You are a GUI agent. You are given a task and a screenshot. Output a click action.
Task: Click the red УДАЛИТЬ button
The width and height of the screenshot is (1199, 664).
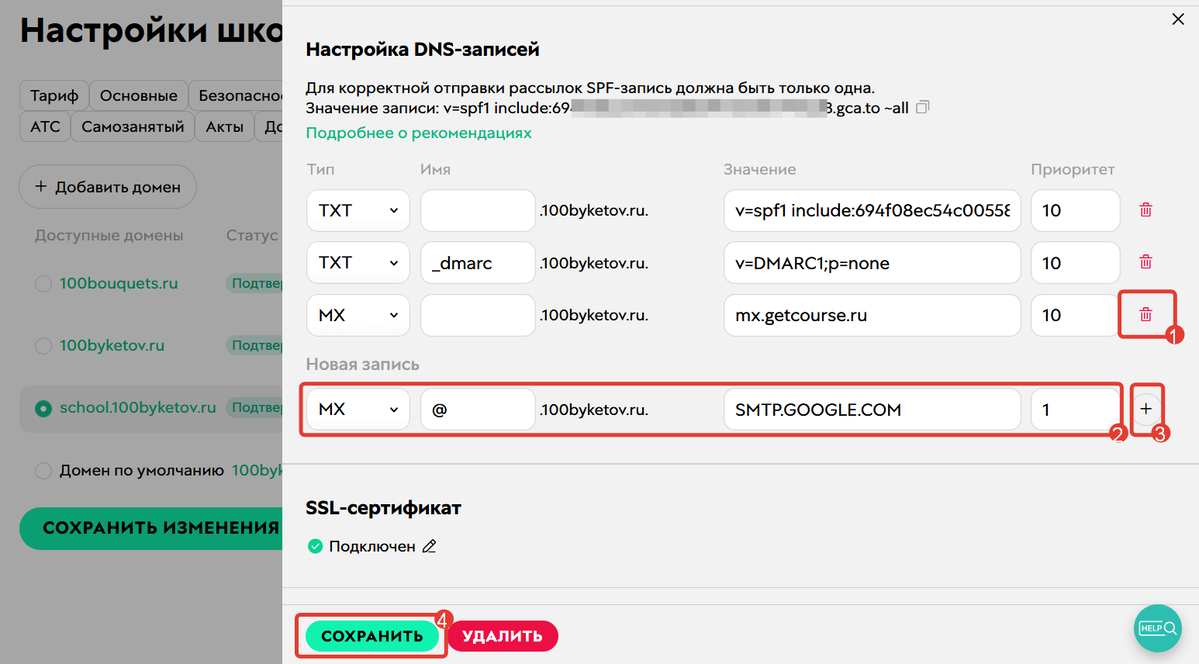502,636
